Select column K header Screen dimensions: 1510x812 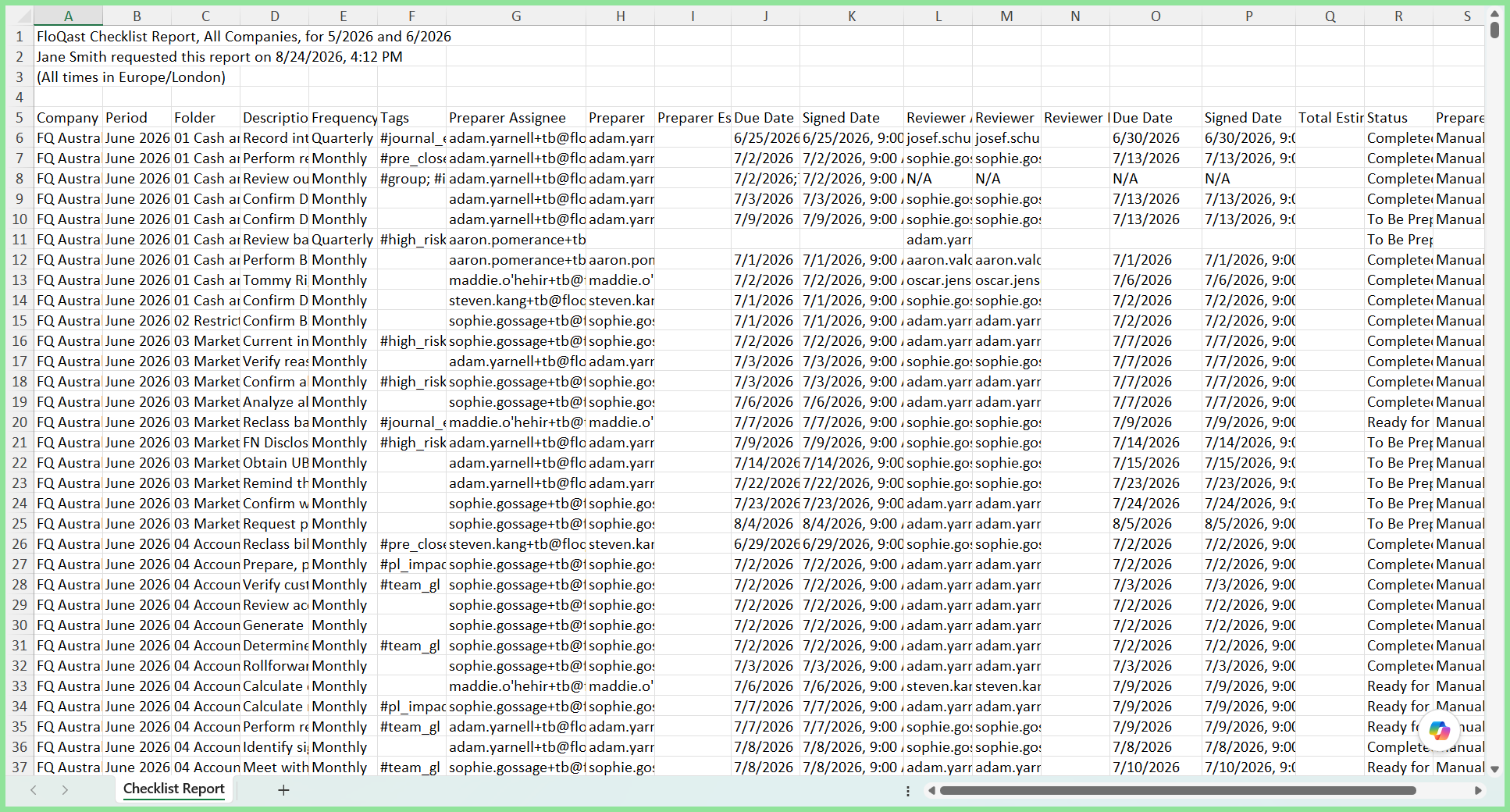pyautogui.click(x=852, y=16)
